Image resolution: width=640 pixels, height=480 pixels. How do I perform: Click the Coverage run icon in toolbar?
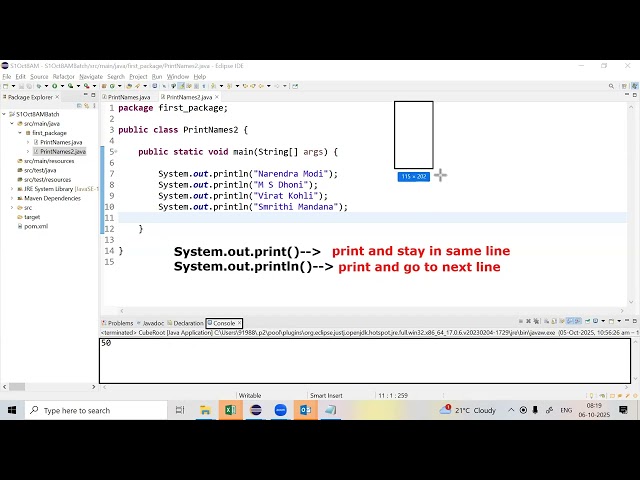point(71,86)
